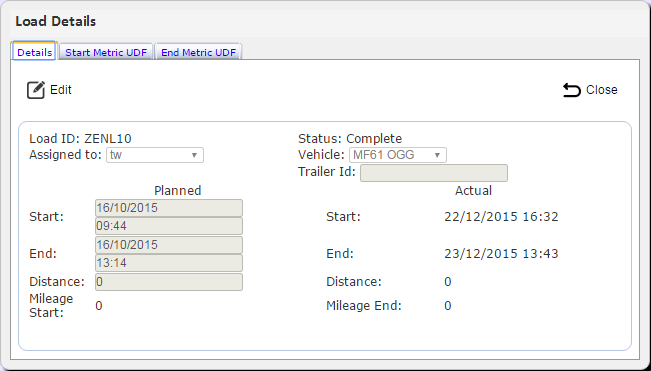This screenshot has height=371, width=651.
Task: Click the Trailer Id input field
Action: [434, 173]
